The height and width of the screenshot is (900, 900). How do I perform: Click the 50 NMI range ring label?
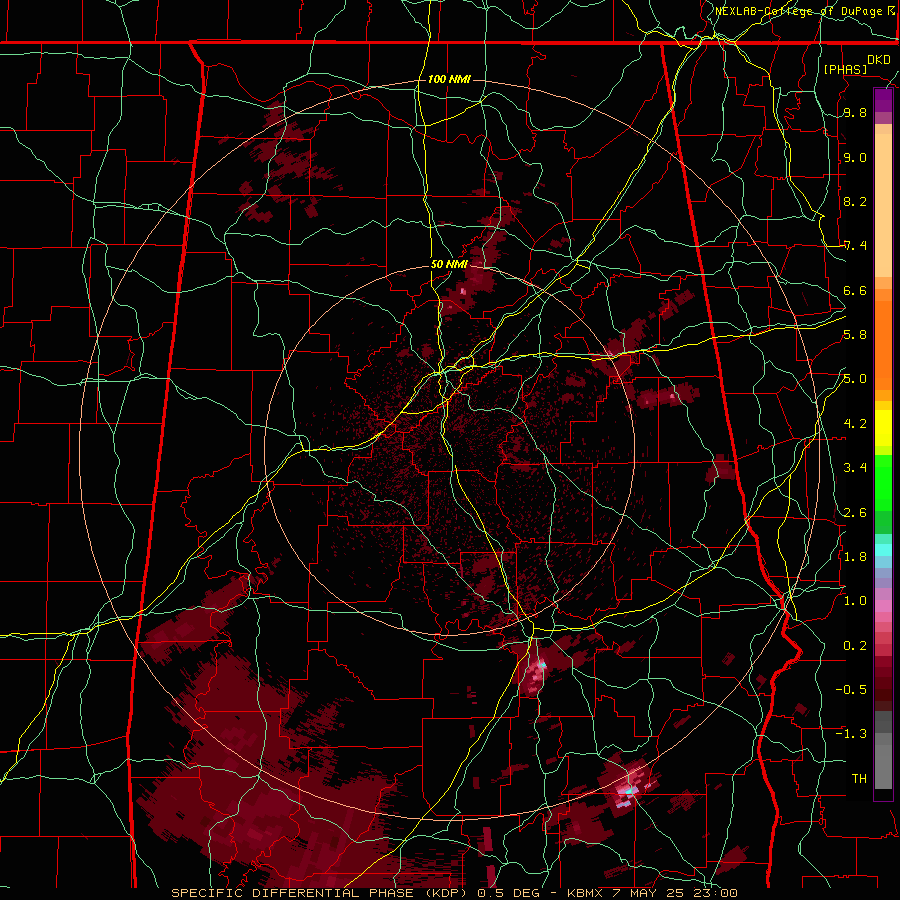[449, 264]
